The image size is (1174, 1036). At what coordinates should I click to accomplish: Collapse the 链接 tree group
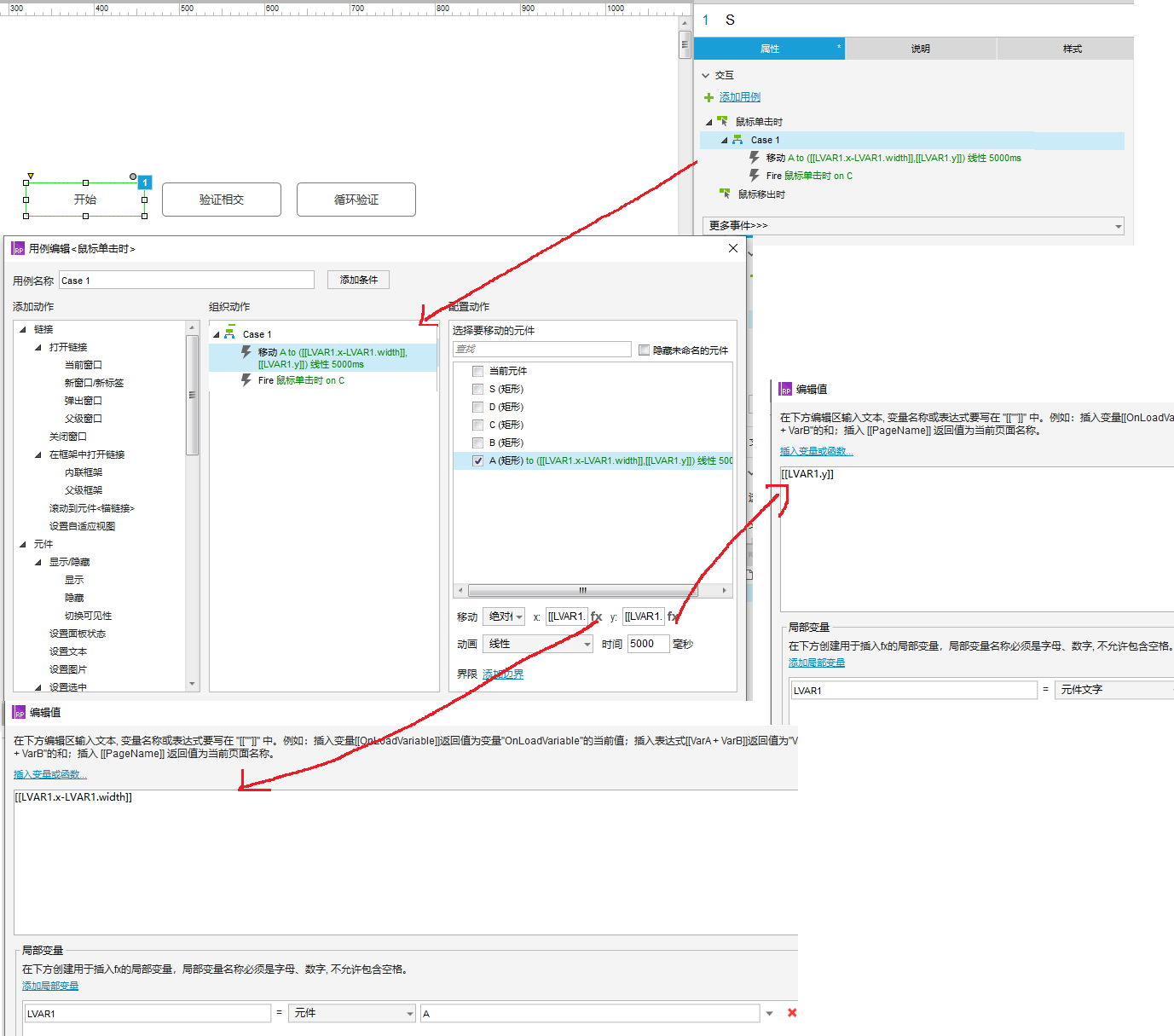(22, 329)
